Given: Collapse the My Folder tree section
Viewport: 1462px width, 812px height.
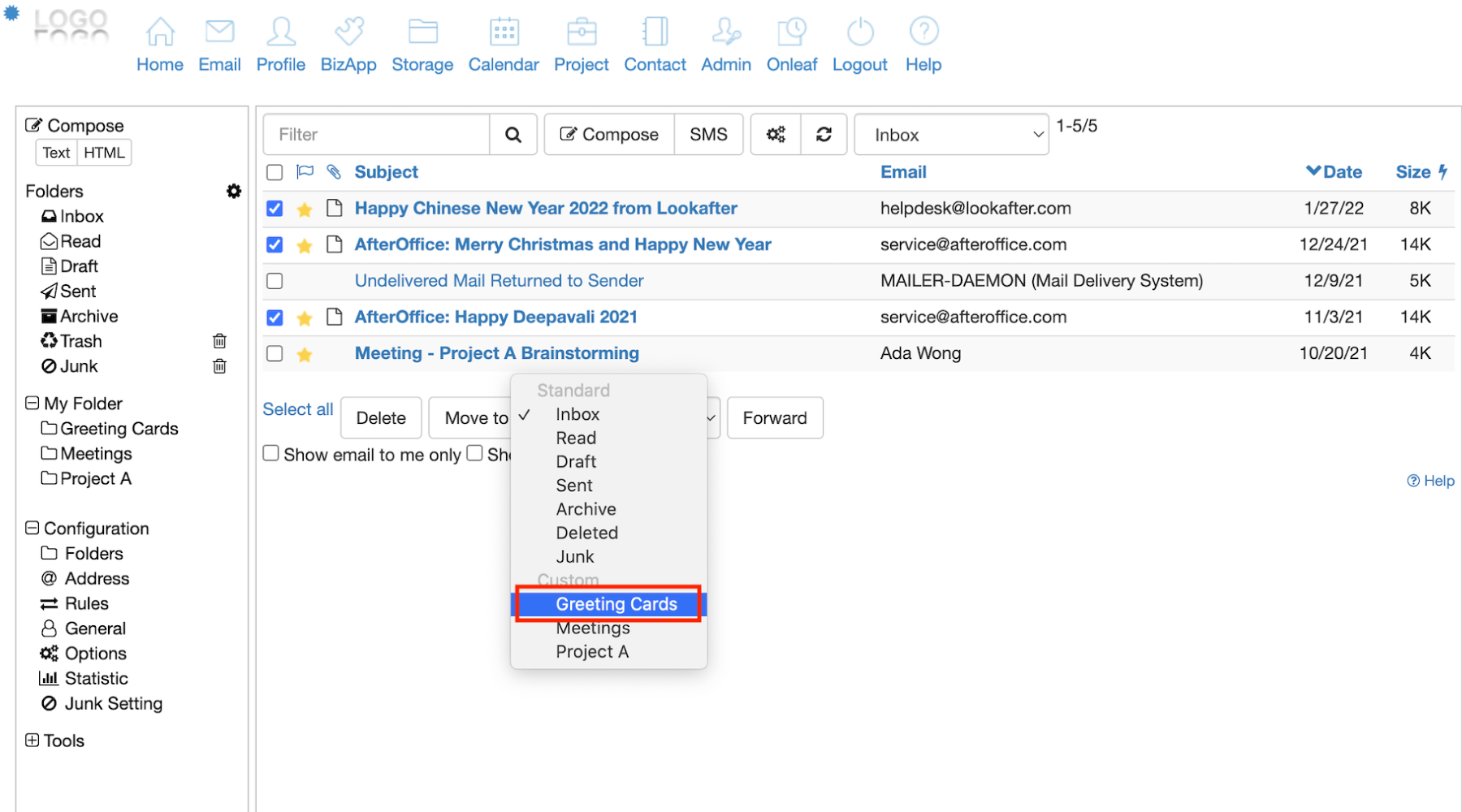Looking at the screenshot, I should (32, 404).
